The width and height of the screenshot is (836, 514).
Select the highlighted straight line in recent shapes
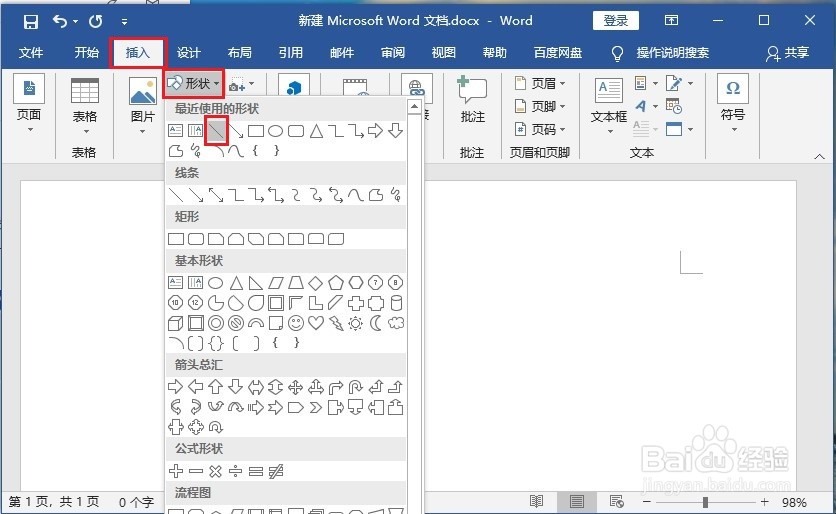(x=216, y=130)
